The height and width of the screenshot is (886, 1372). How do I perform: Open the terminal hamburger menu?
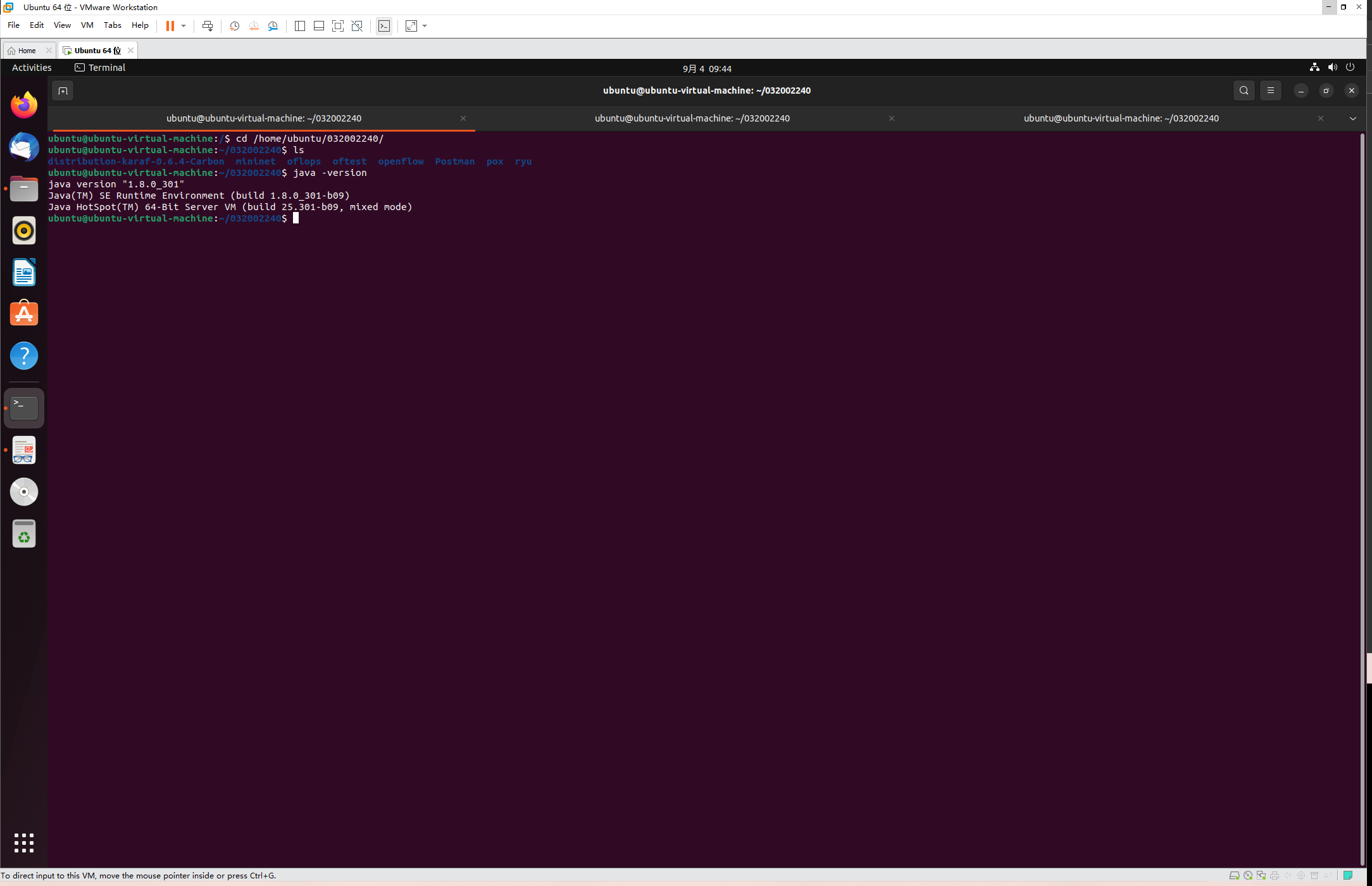tap(1270, 90)
